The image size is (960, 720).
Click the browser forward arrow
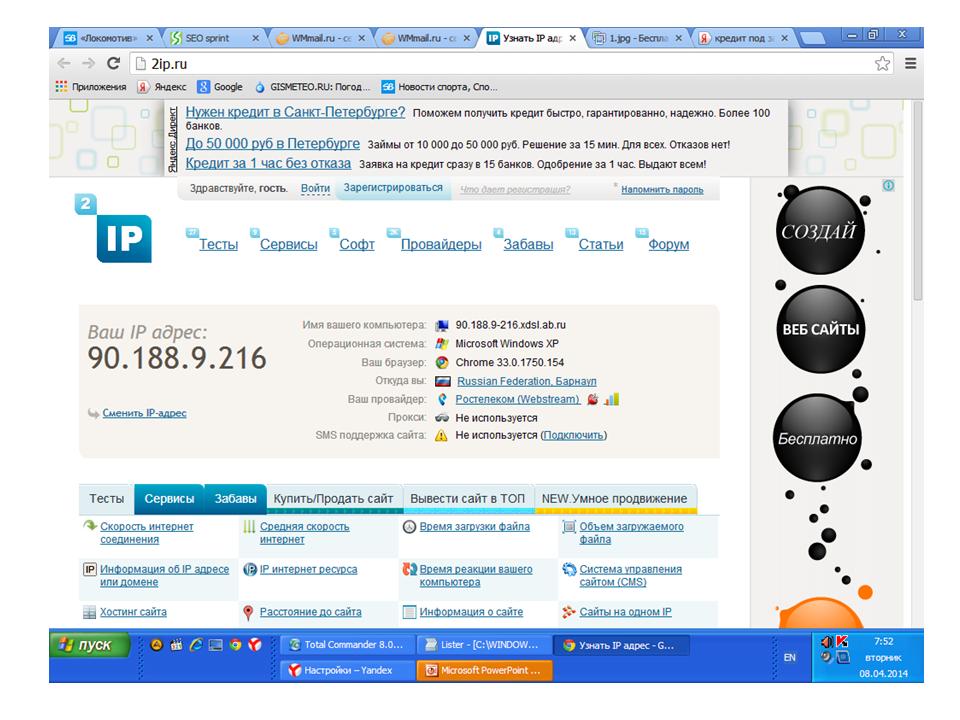[89, 64]
